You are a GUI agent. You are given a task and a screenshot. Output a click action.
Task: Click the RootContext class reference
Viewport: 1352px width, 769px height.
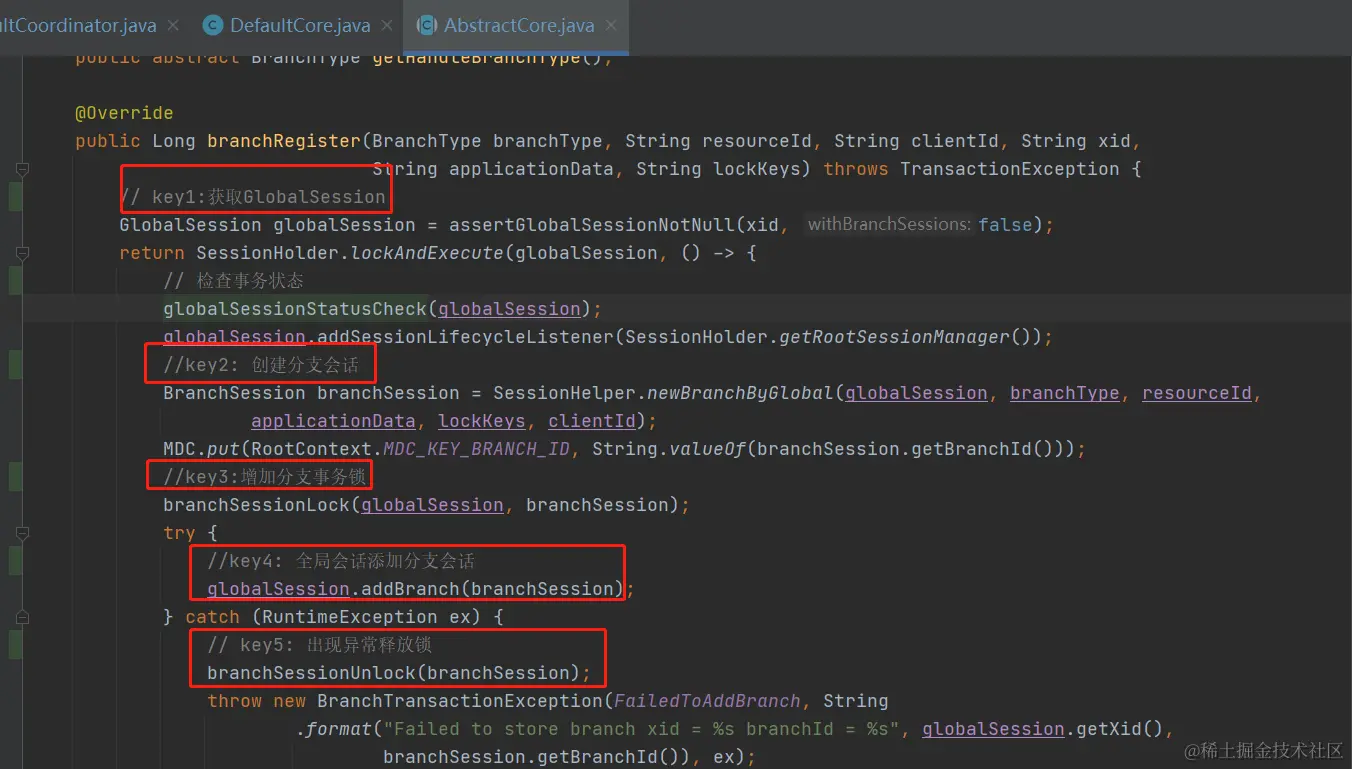coord(311,449)
